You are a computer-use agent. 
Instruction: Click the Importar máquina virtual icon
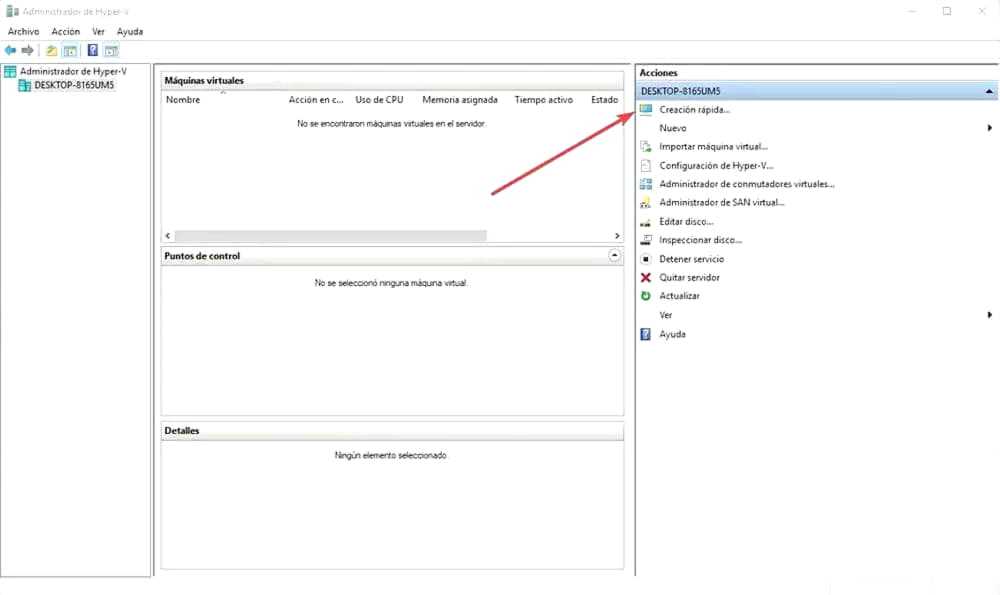[x=646, y=147]
